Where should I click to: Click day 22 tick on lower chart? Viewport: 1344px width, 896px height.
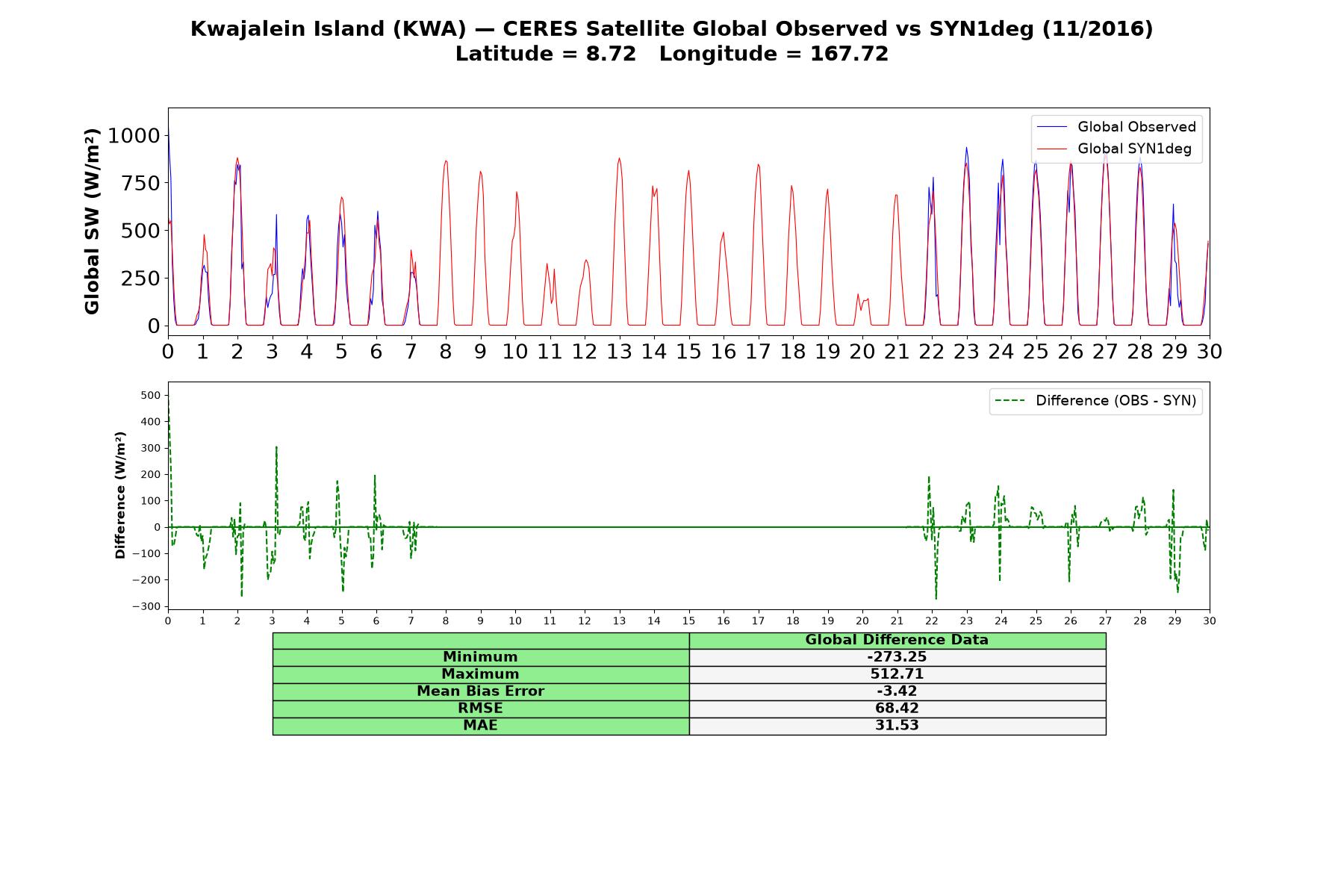click(932, 620)
